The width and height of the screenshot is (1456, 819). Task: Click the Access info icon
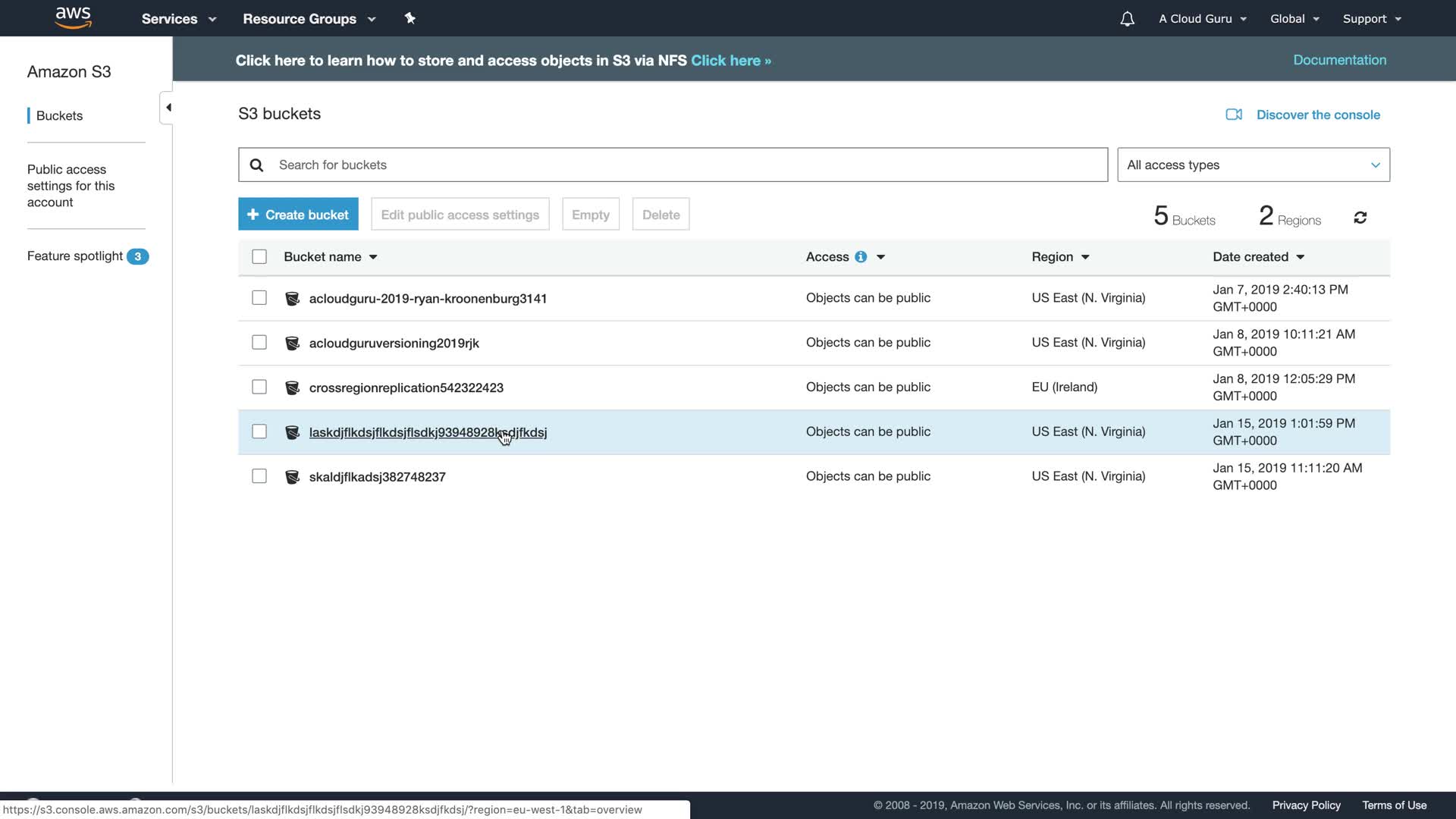pos(861,257)
